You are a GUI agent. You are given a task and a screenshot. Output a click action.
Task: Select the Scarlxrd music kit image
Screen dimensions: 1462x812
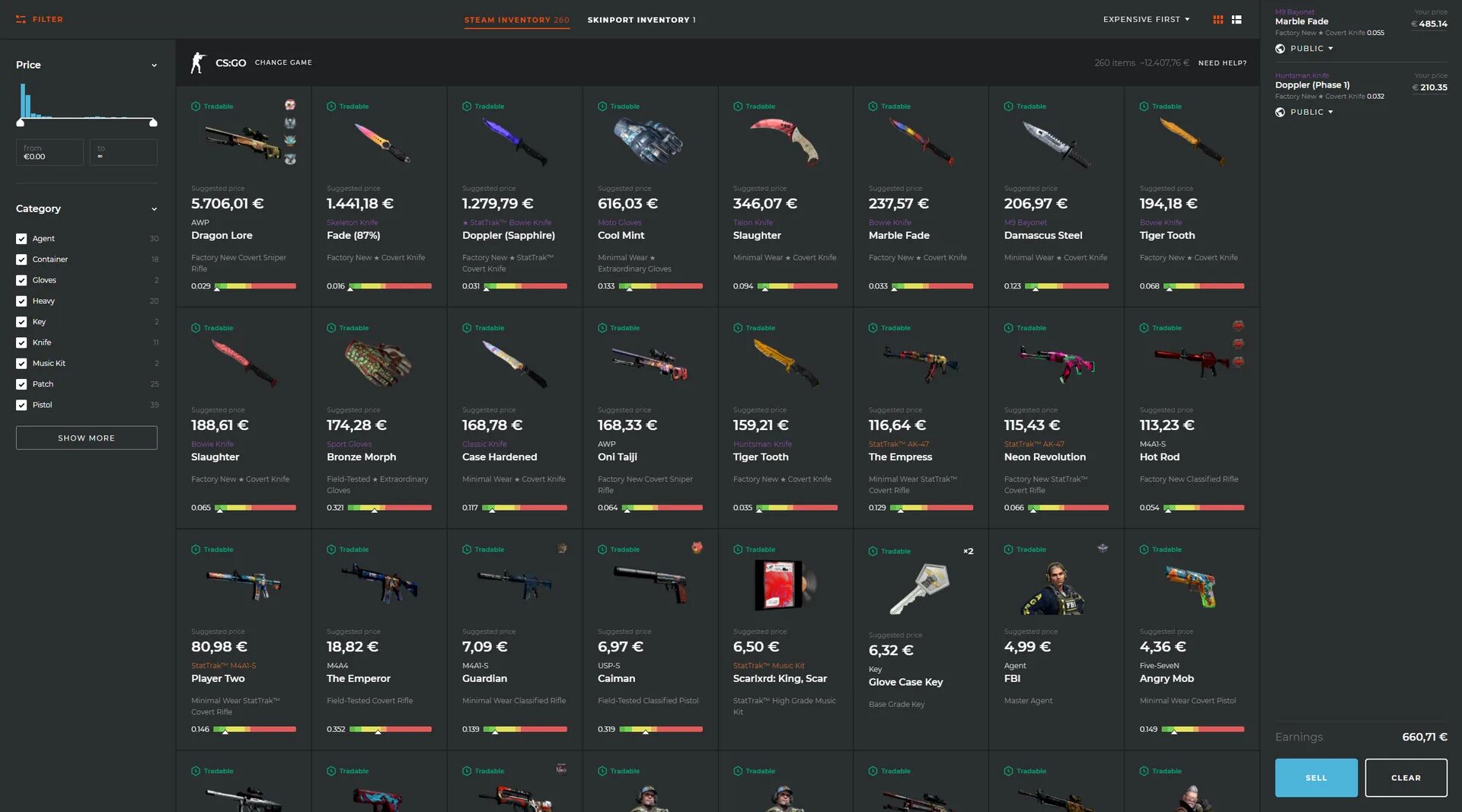pos(785,584)
